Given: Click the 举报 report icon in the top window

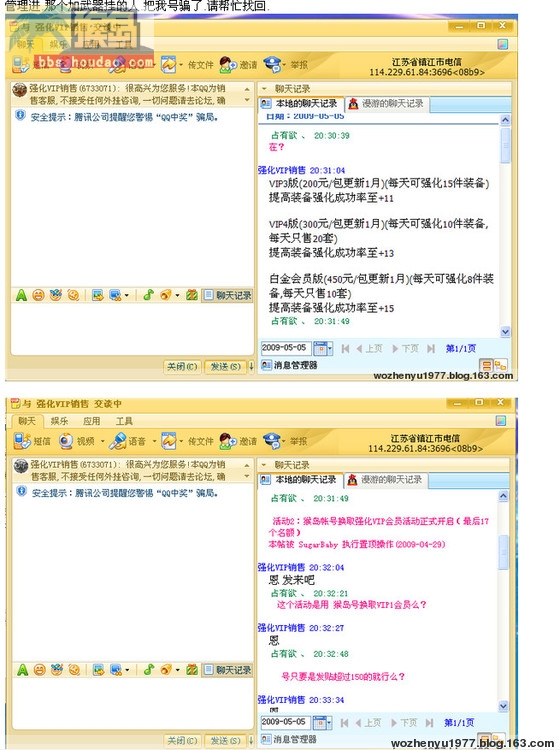Looking at the screenshot, I should click(273, 64).
